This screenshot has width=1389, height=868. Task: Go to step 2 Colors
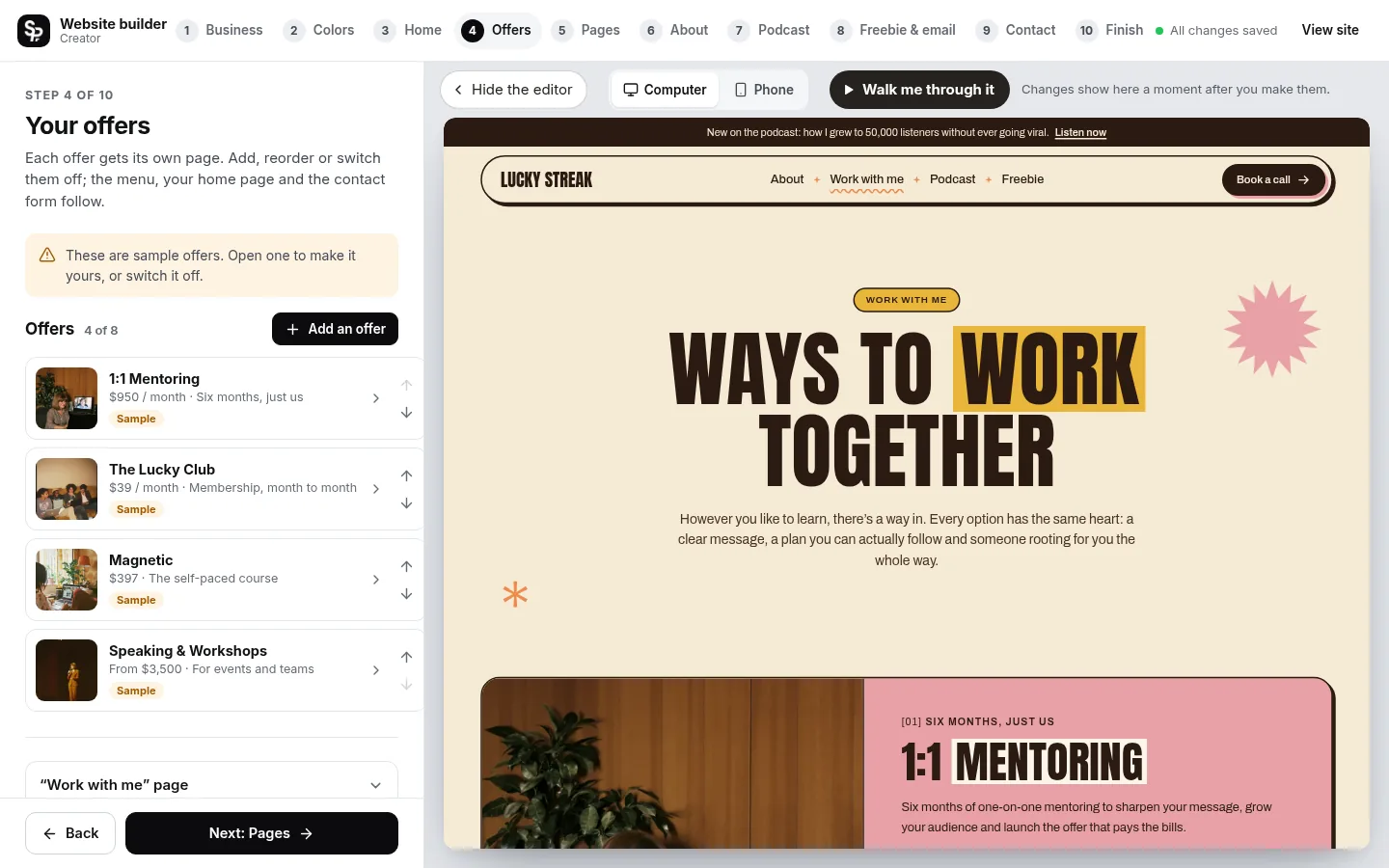(x=319, y=31)
